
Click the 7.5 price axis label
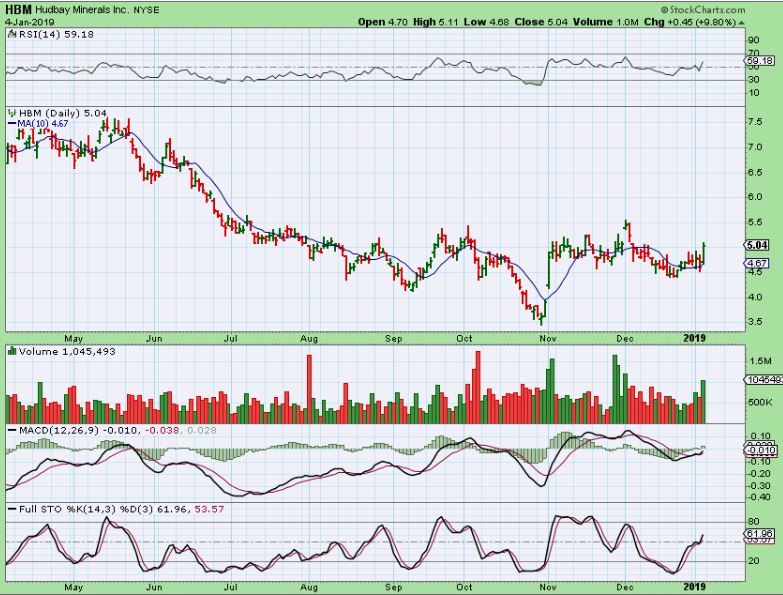coord(755,122)
